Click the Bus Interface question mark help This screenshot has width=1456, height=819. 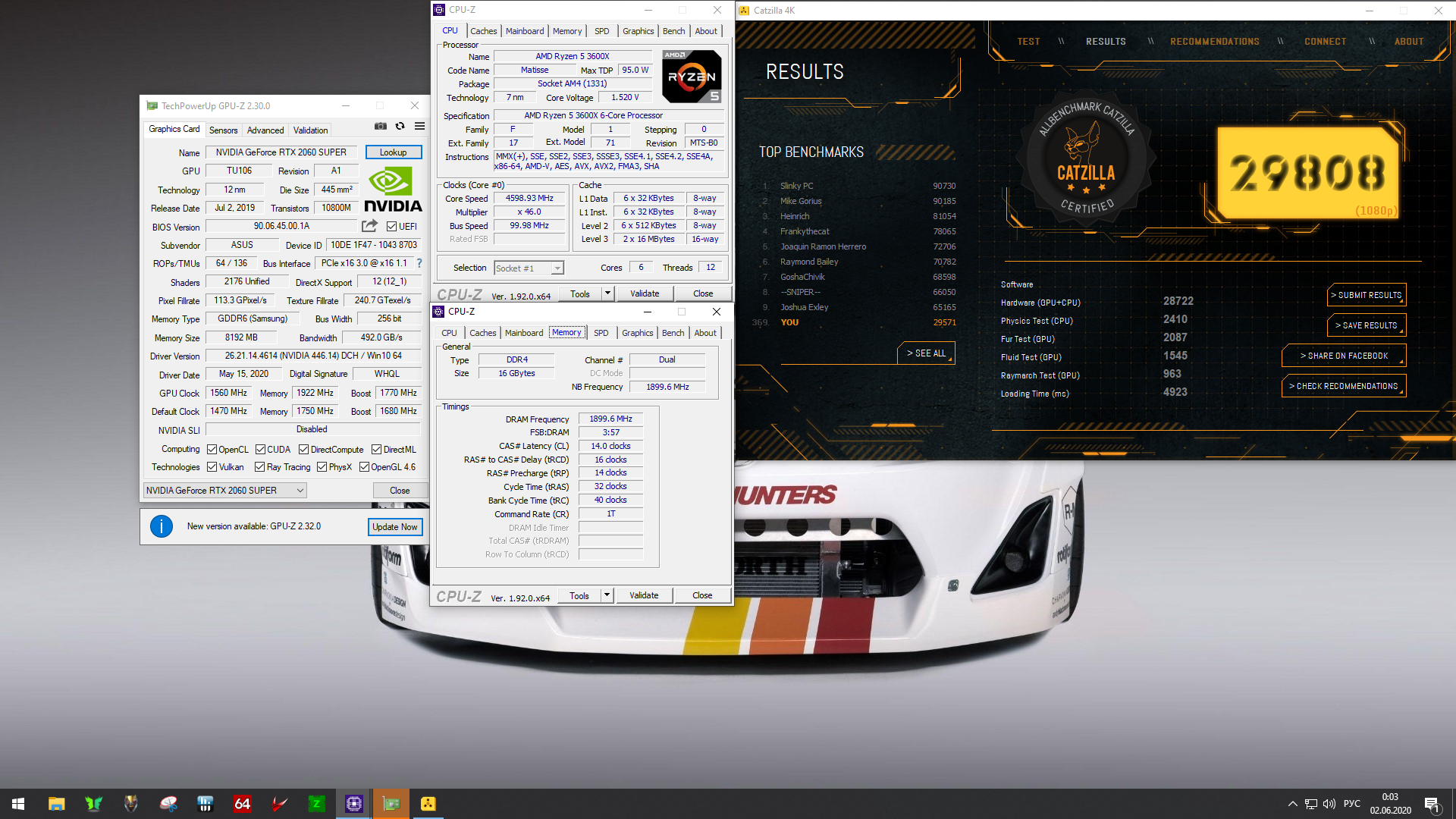point(419,263)
